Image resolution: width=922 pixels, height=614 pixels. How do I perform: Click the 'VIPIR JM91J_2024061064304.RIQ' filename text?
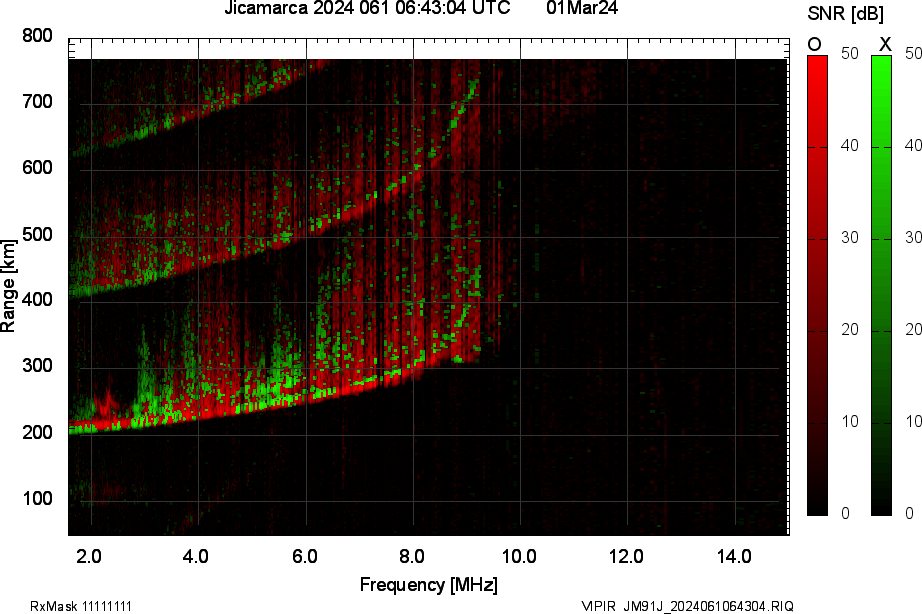click(687, 606)
